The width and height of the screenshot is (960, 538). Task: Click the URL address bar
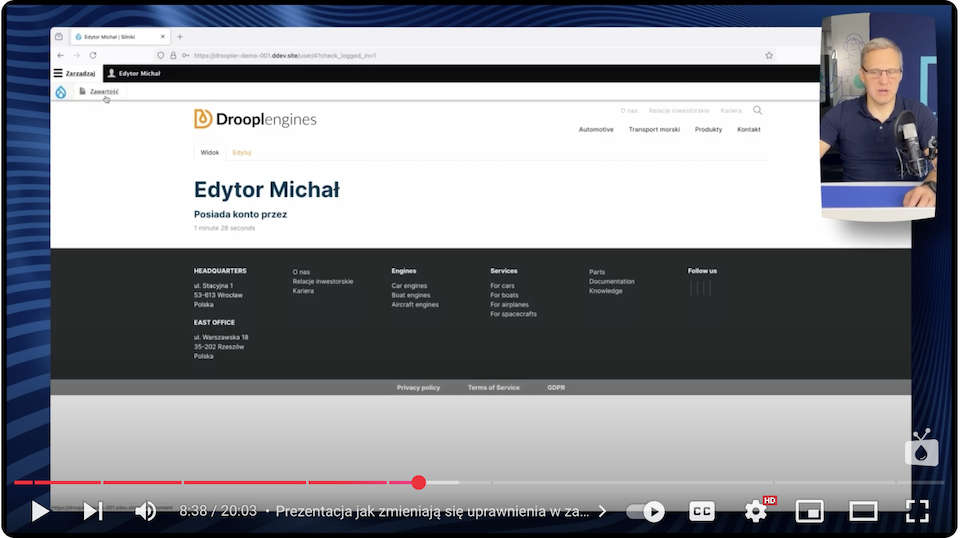click(465, 55)
